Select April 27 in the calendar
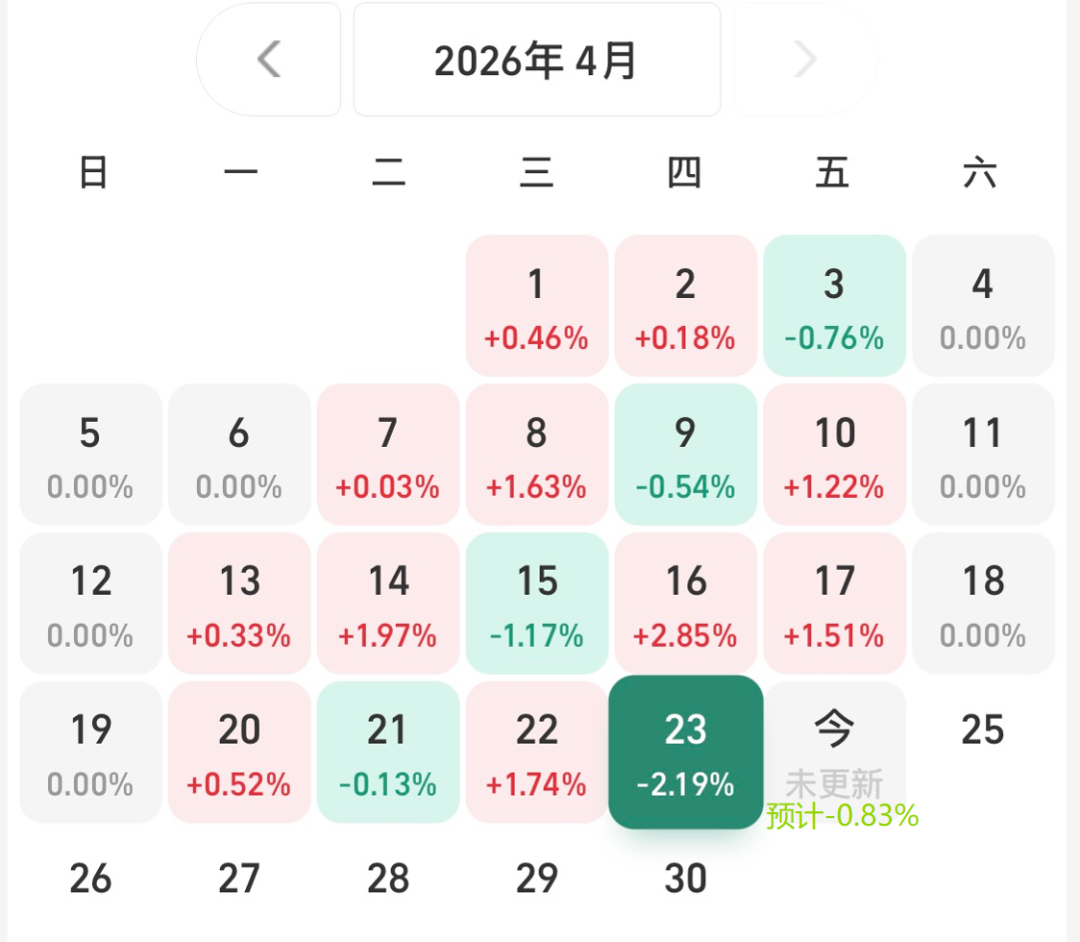 (x=239, y=879)
